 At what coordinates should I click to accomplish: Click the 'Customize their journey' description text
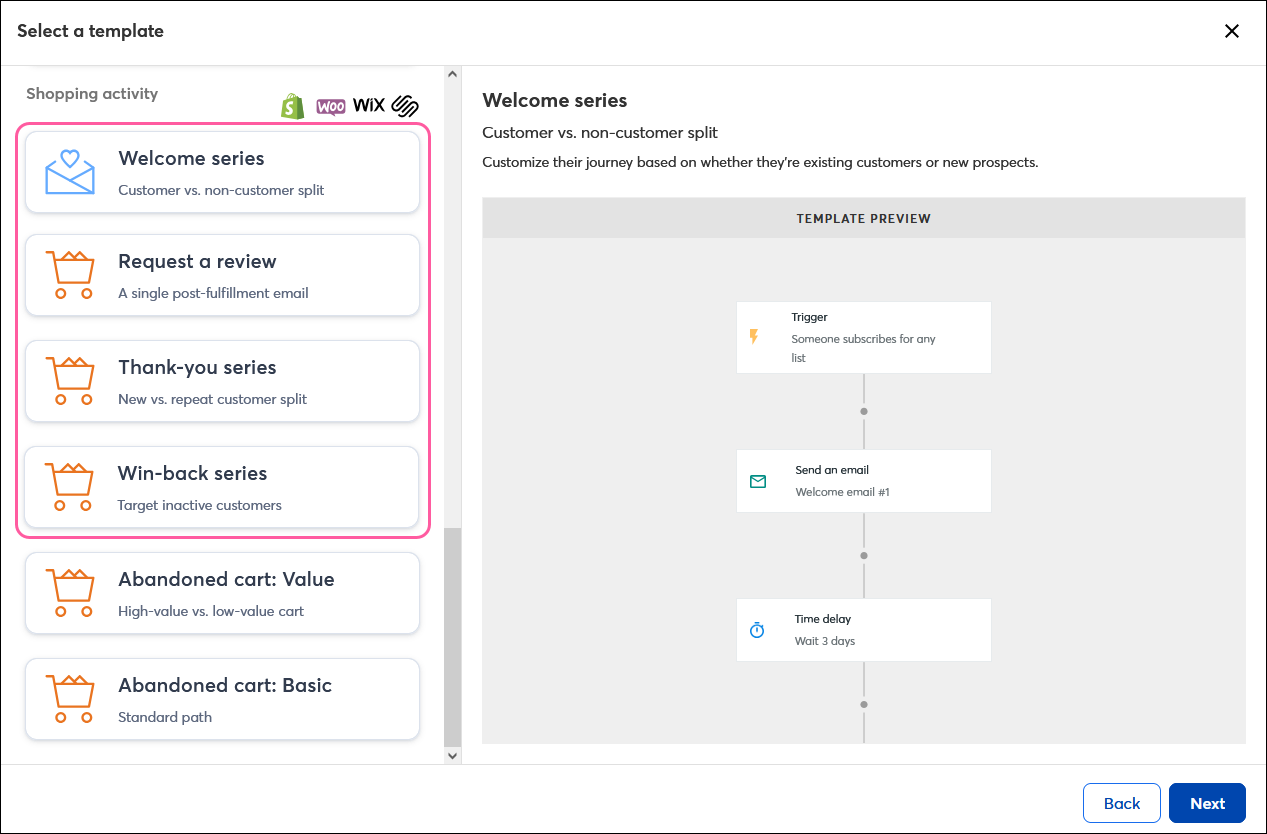point(760,162)
